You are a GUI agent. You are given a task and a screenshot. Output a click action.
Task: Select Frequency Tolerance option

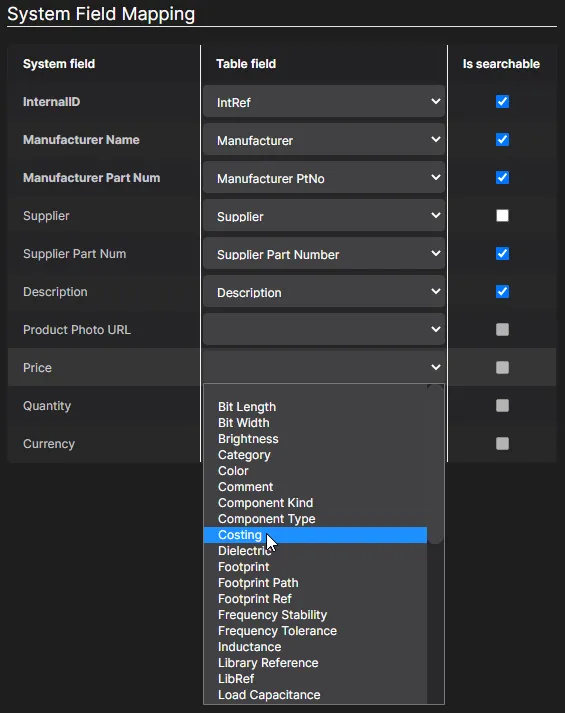click(x=315, y=631)
